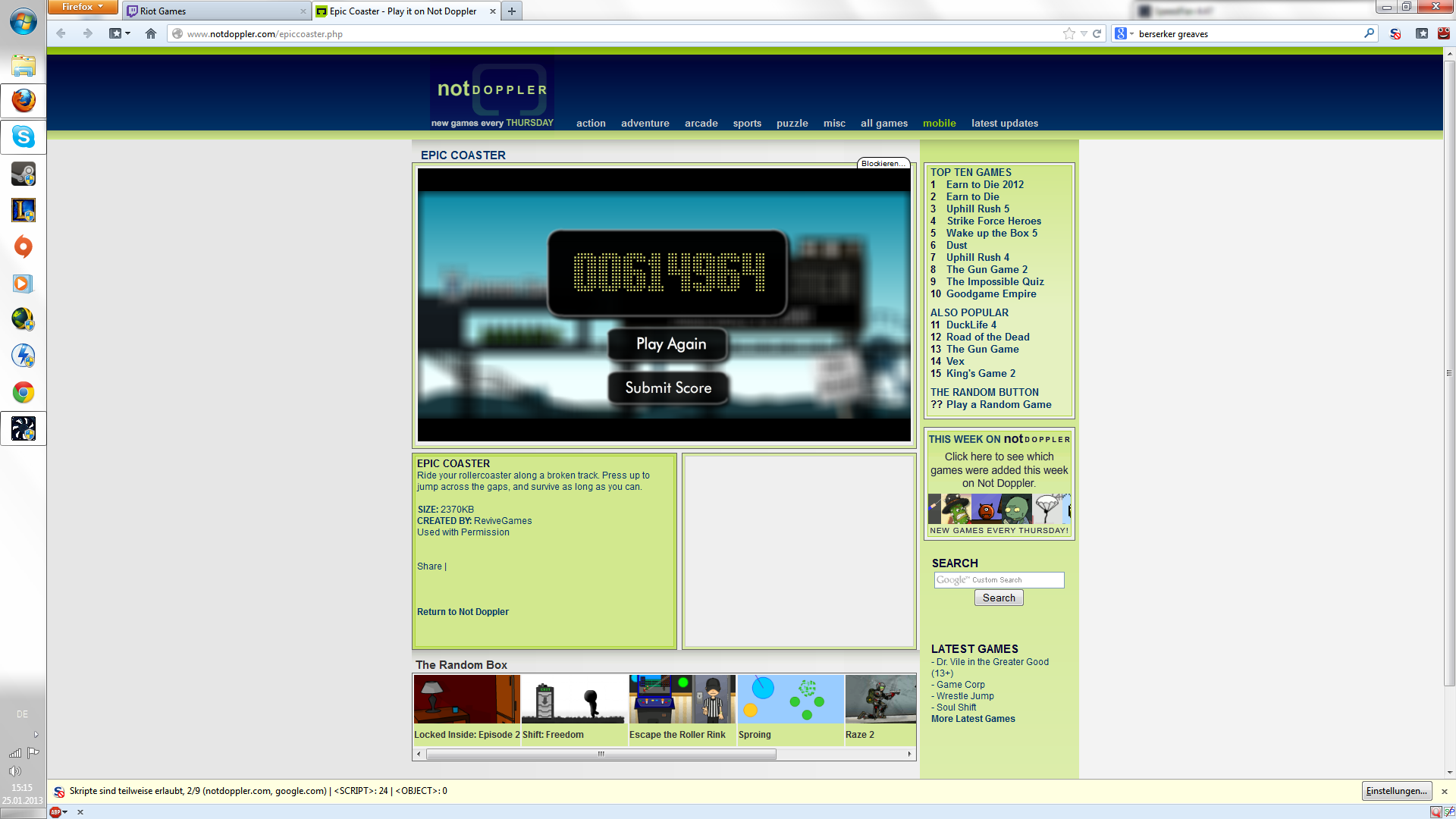Open the Adblock Plus status bar icon

(55, 812)
